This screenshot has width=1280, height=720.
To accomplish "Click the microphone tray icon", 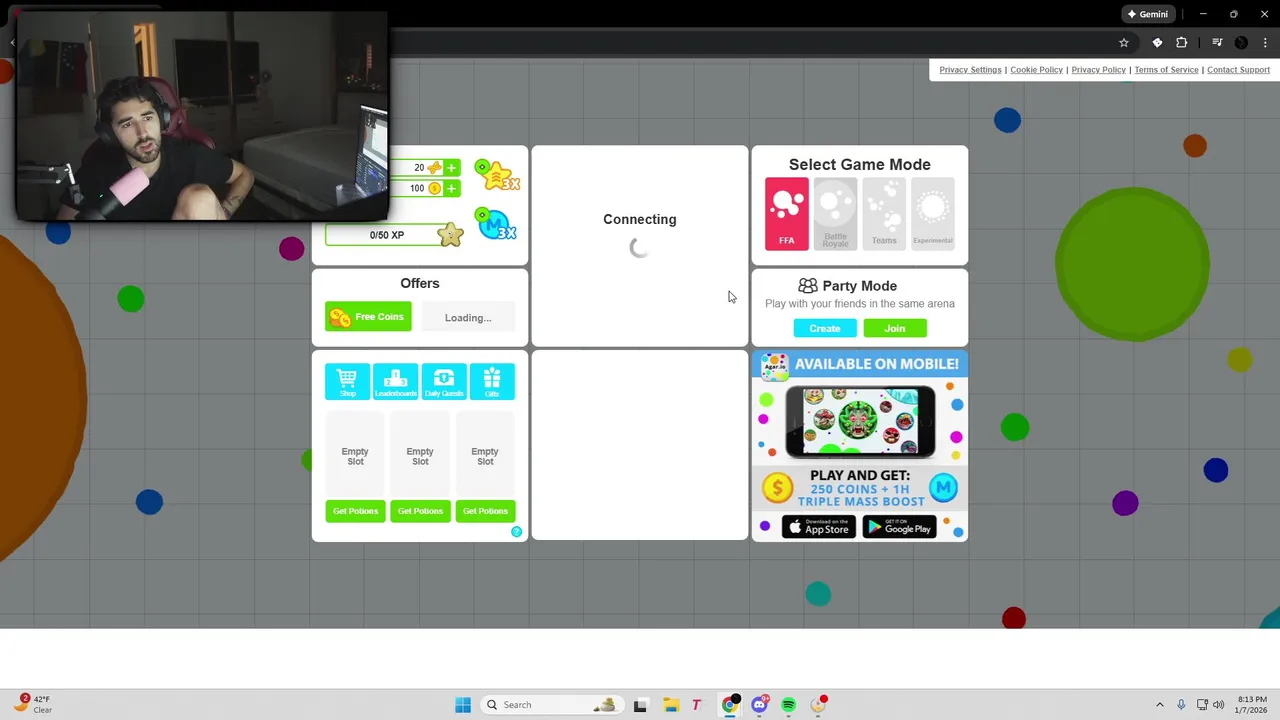I will tap(1181, 705).
